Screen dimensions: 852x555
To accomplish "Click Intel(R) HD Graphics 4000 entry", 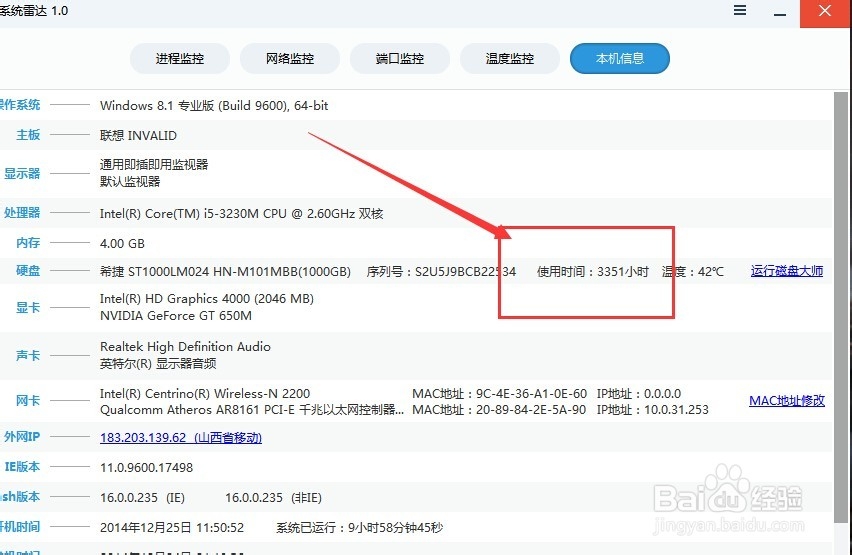I will point(206,298).
